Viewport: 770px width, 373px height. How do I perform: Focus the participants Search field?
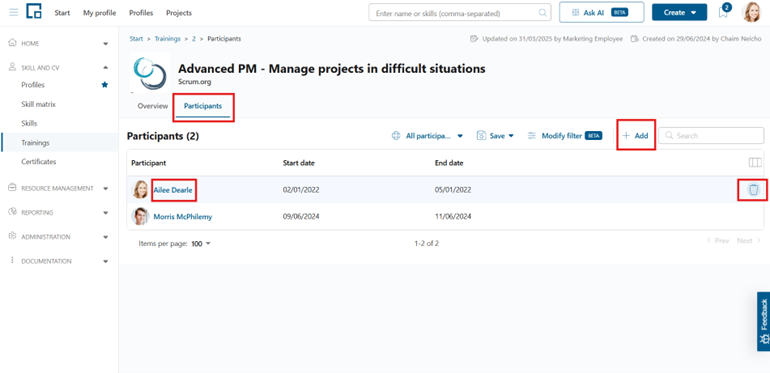coord(711,135)
